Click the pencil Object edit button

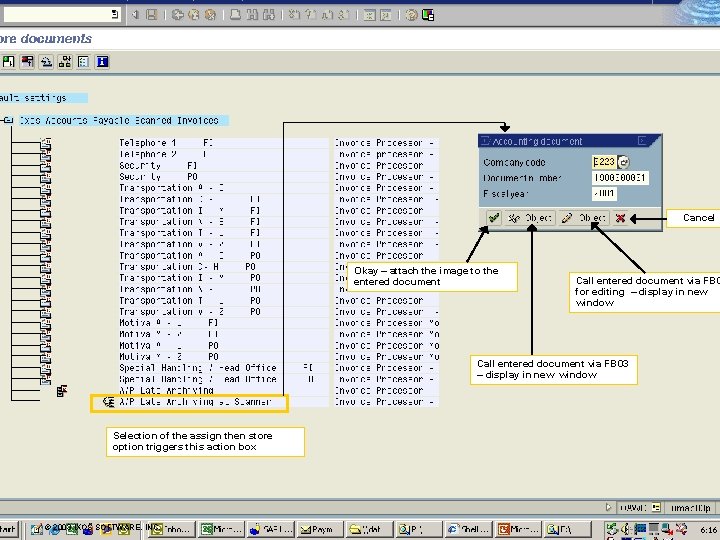pos(584,218)
